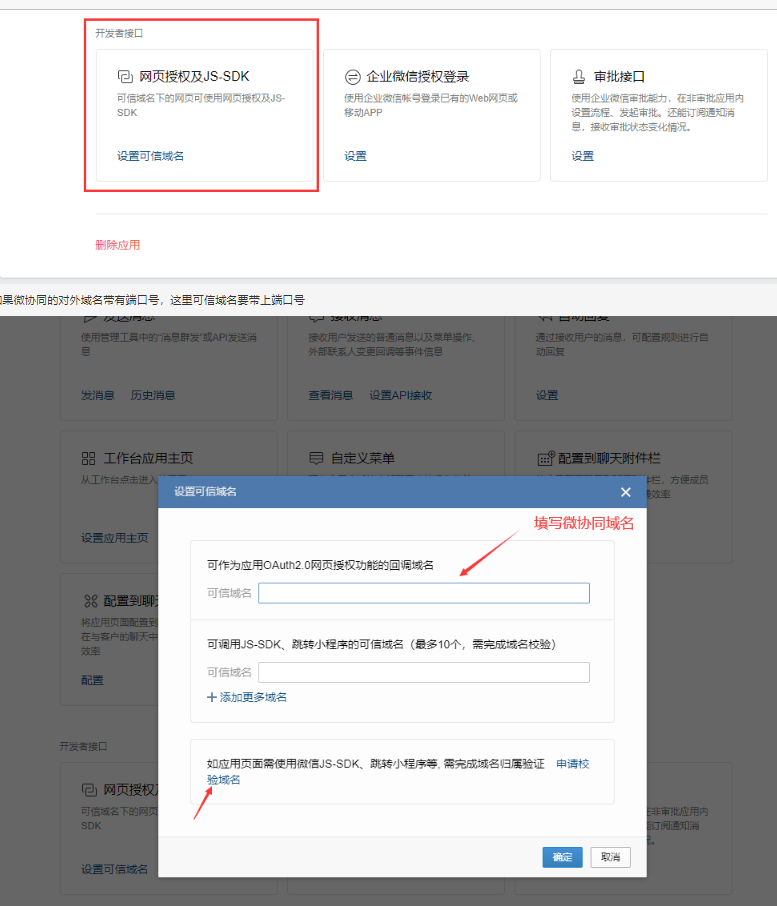
Task: Click the 自定义菜单 title
Action: pyautogui.click(x=363, y=458)
